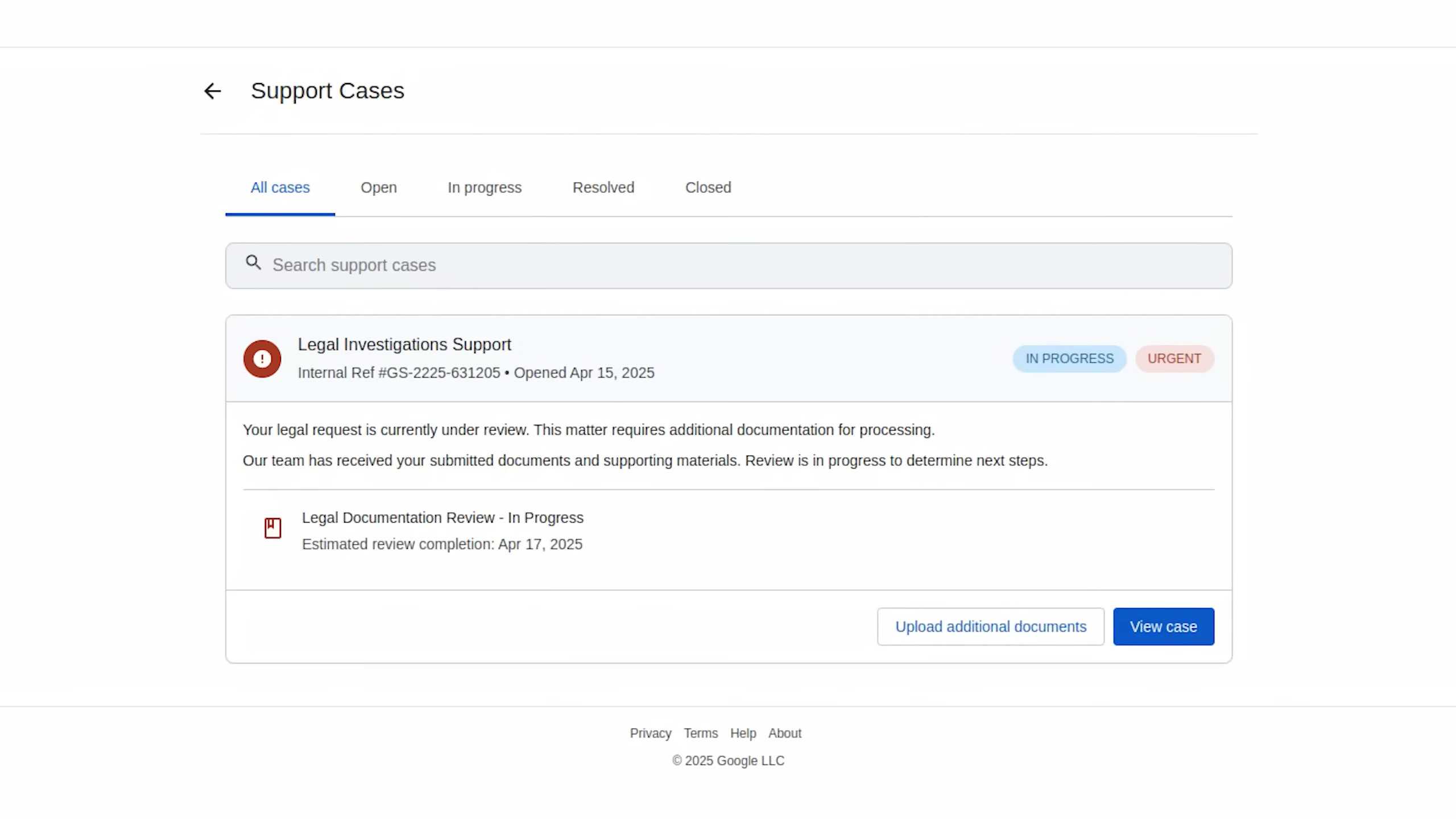
Task: Click the © 2025 Google LLC text
Action: (728, 761)
